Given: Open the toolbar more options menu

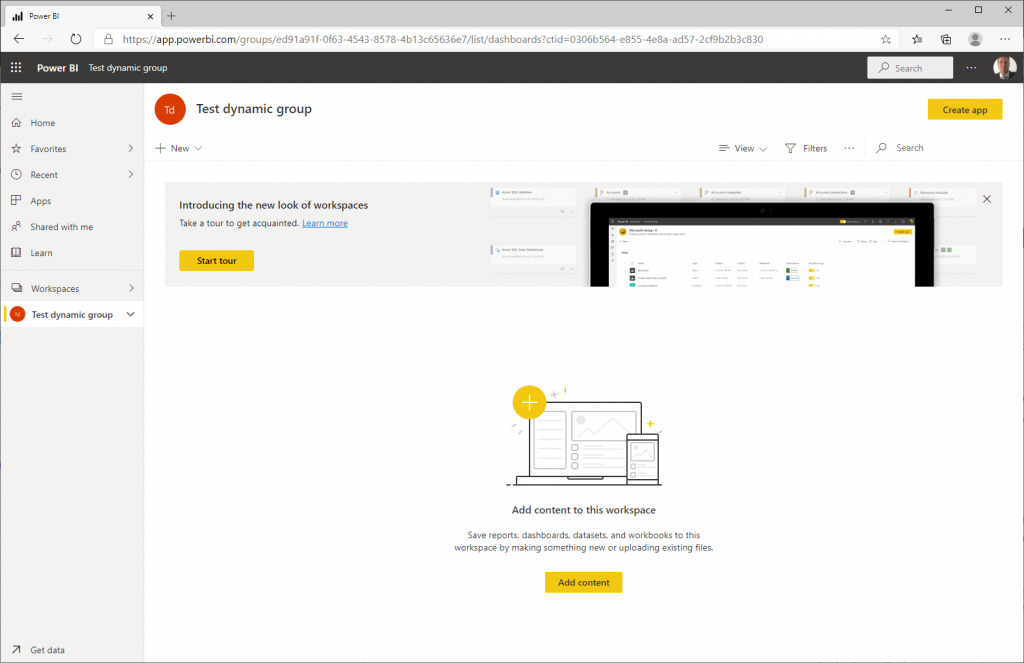Looking at the screenshot, I should [x=849, y=147].
